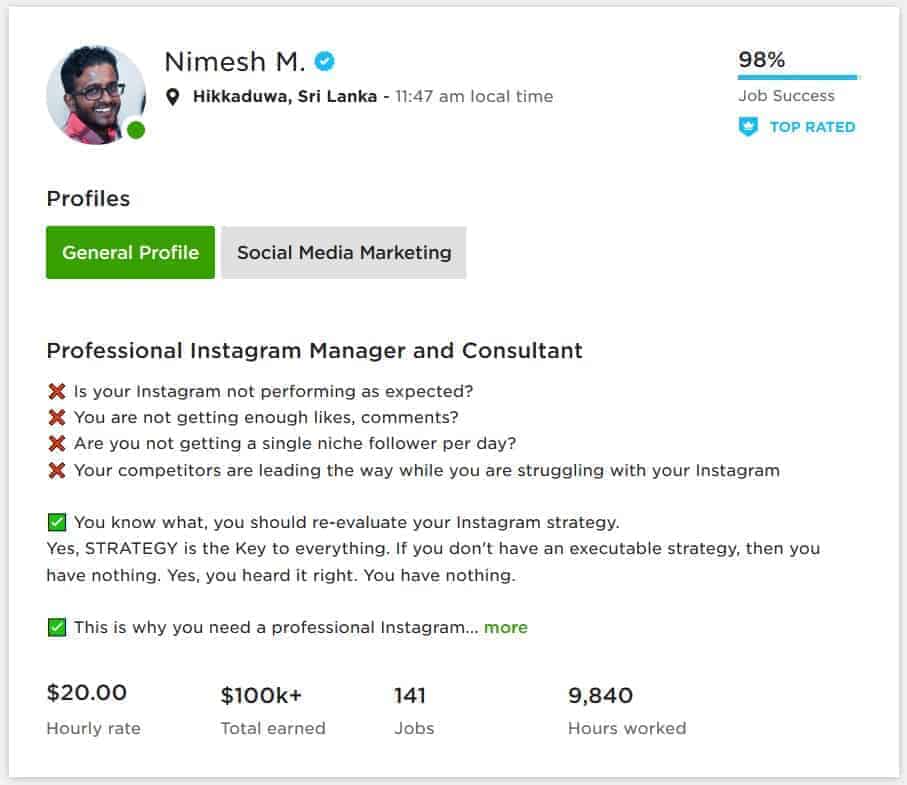Click the Top Rated crown badge icon

748,127
